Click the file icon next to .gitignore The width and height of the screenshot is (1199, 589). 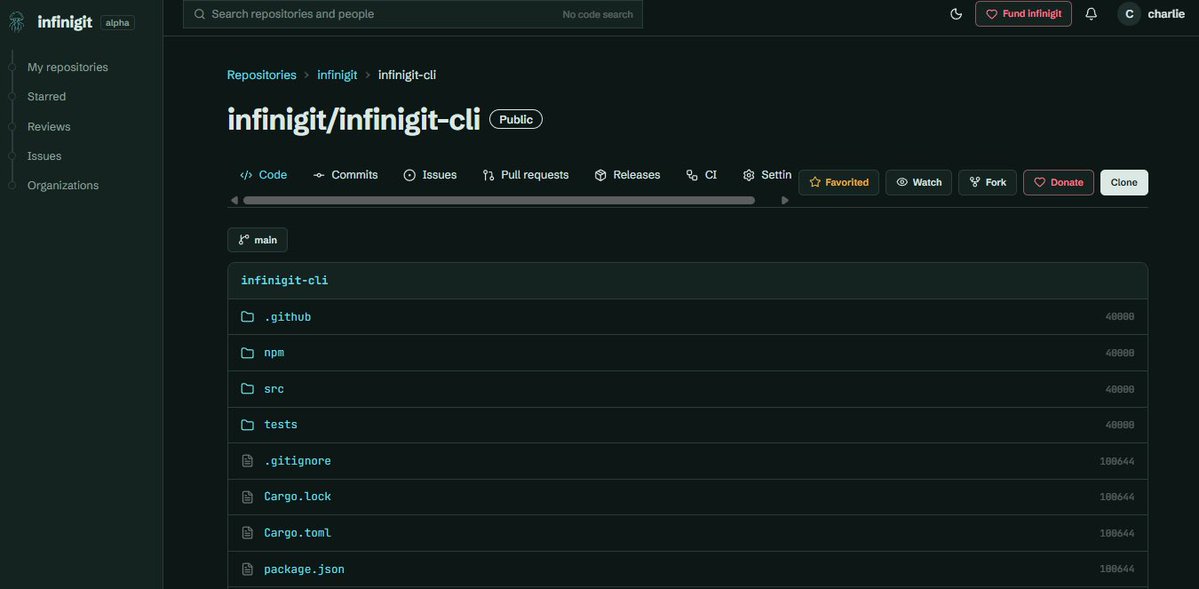click(247, 460)
